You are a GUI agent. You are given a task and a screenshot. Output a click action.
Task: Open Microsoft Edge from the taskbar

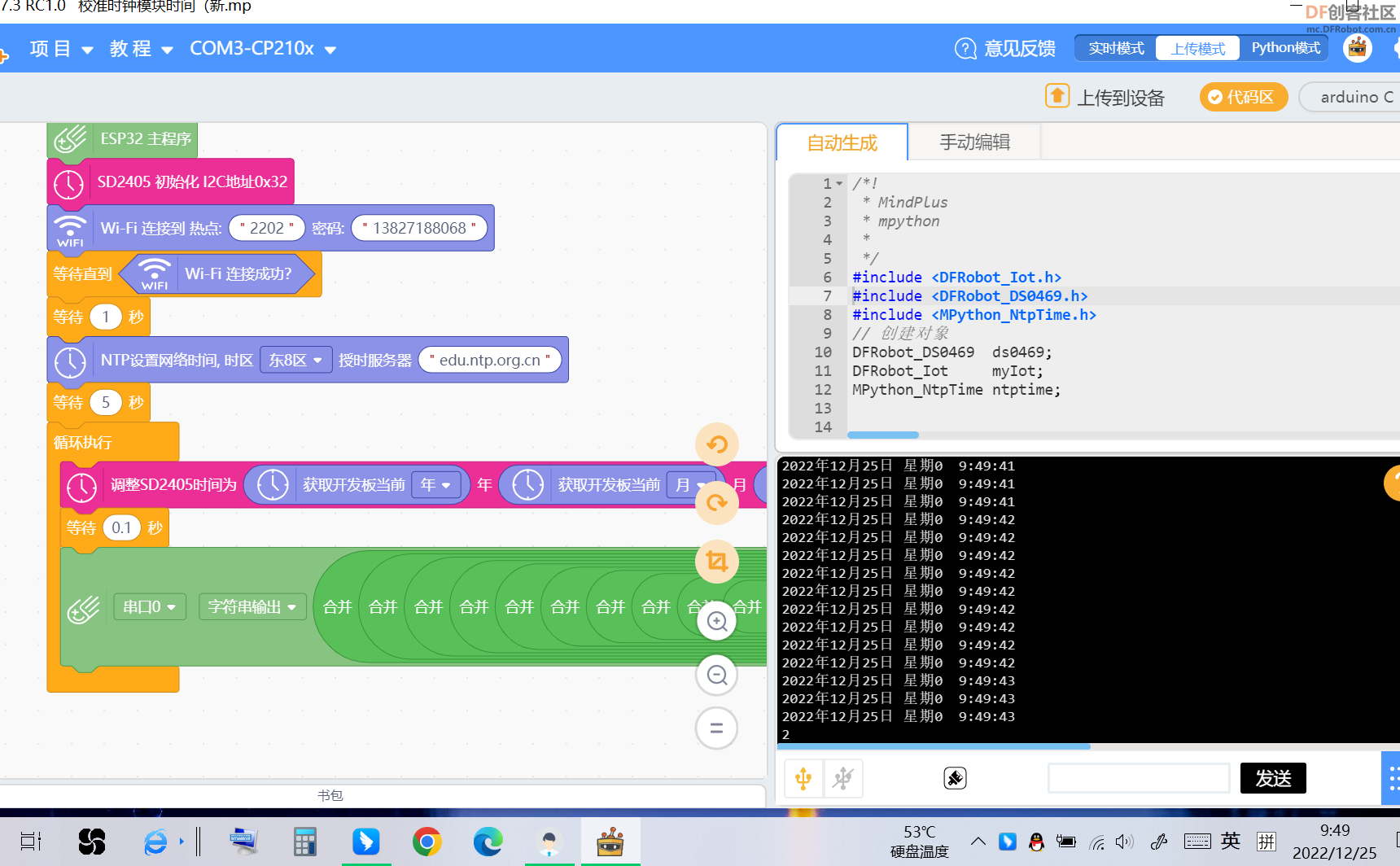tap(488, 842)
